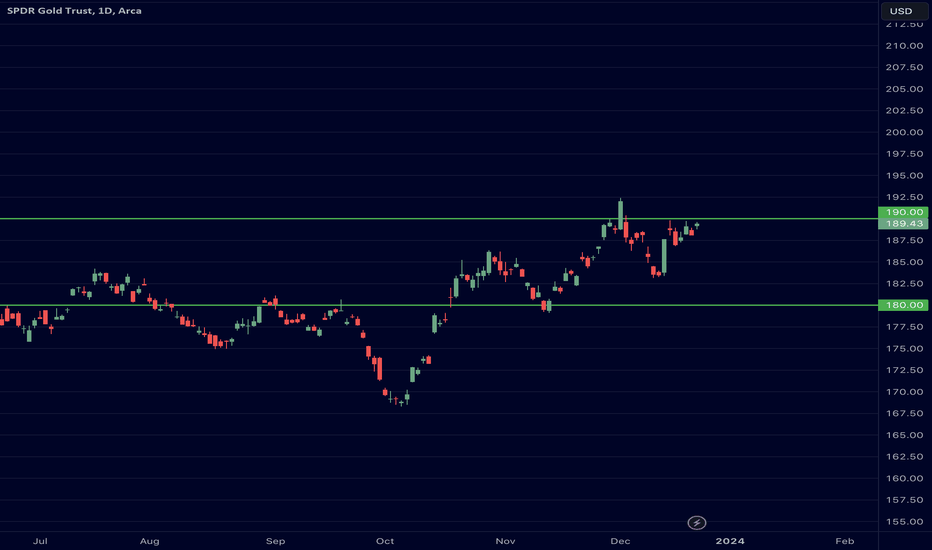Image resolution: width=932 pixels, height=550 pixels.
Task: Click the 175.00 price axis label
Action: tap(904, 348)
